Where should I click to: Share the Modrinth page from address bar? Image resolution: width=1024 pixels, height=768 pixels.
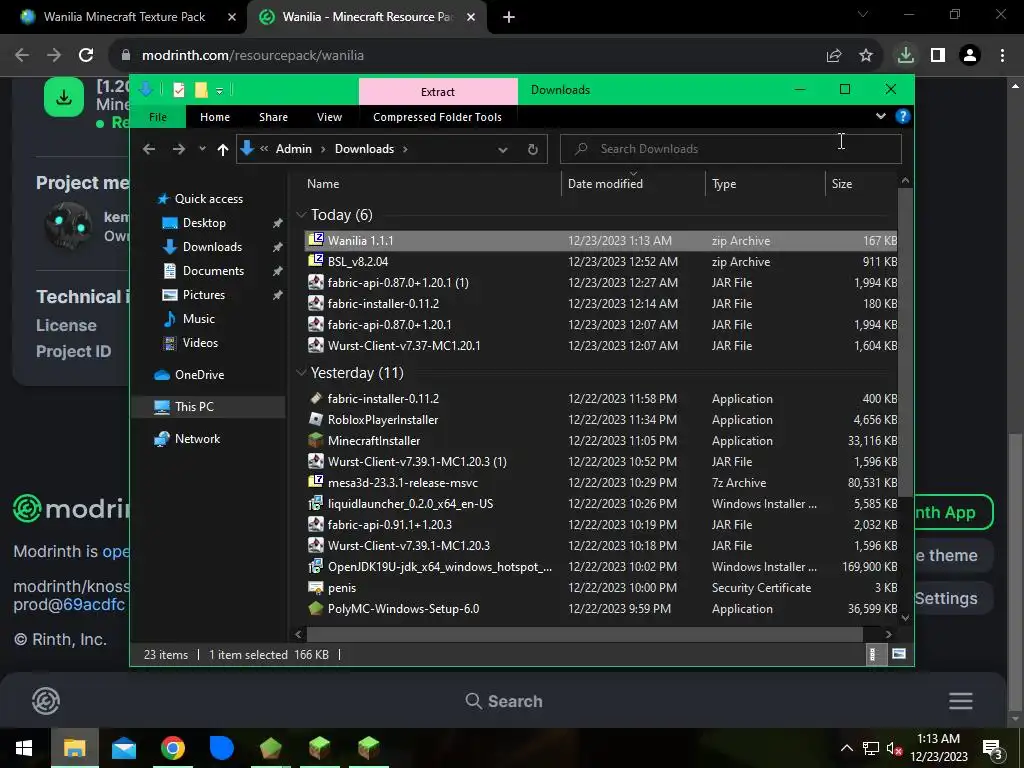point(834,56)
